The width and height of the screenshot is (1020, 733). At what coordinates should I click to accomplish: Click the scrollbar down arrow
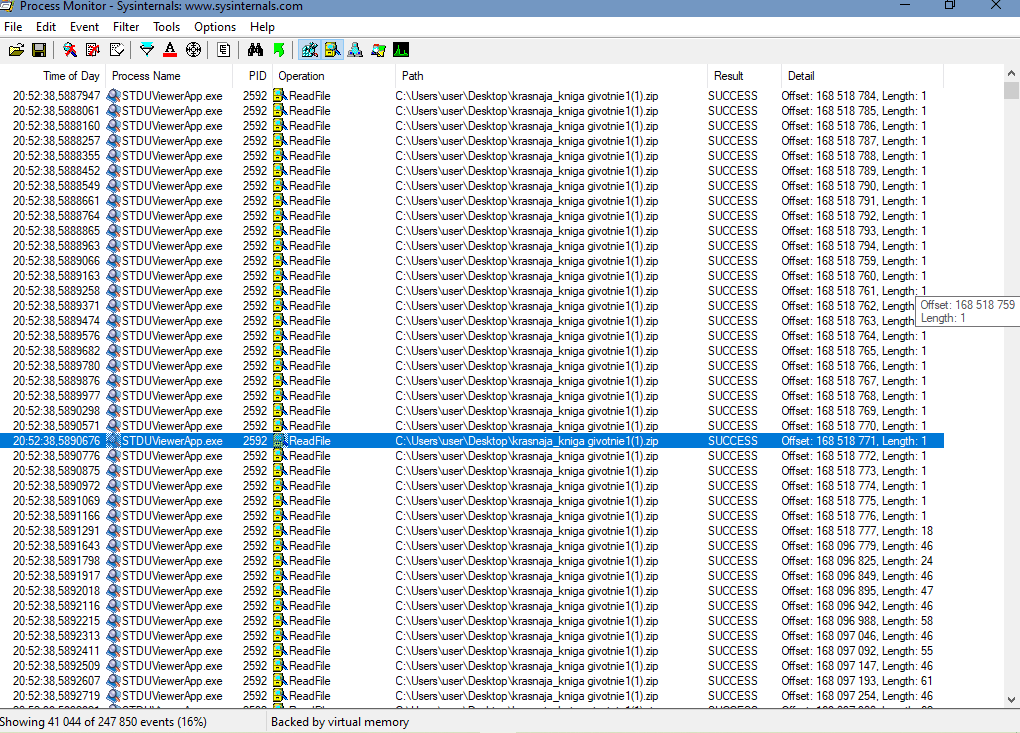(x=1011, y=699)
